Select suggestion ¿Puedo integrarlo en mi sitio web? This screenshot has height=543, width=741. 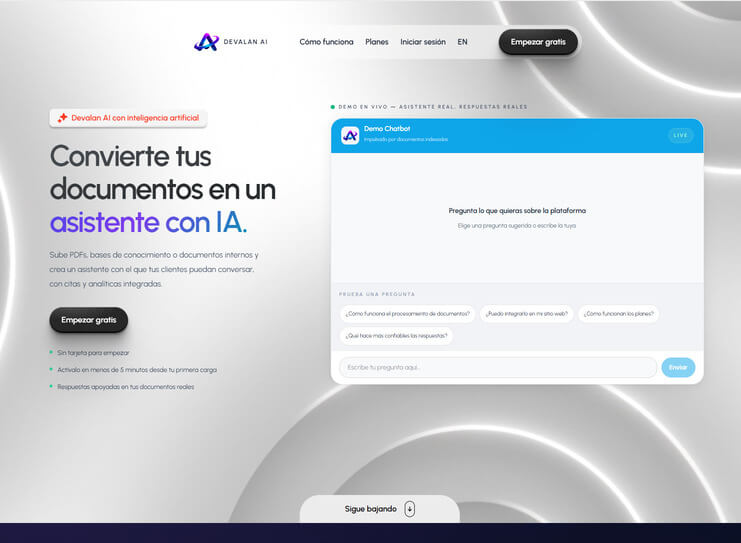pyautogui.click(x=526, y=314)
